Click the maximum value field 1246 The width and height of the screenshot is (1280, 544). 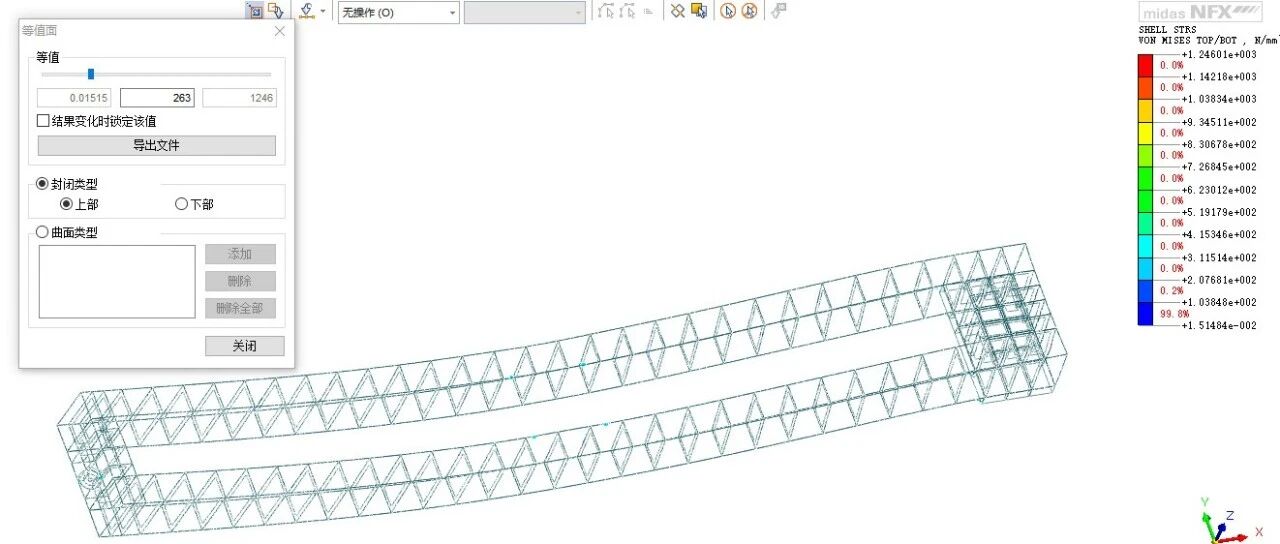pos(239,98)
